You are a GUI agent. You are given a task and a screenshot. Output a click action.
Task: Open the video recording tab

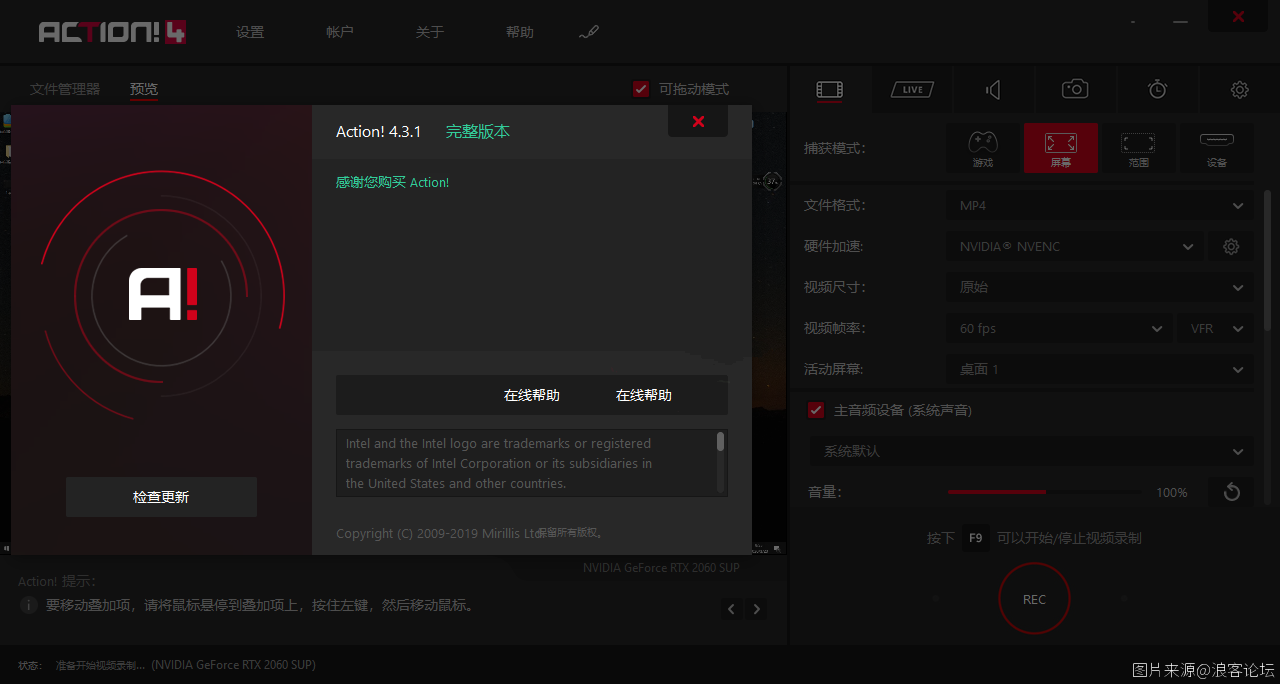[x=829, y=90]
